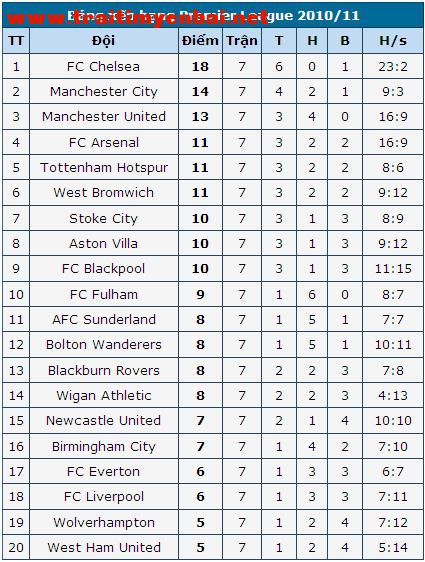Image resolution: width=425 pixels, height=562 pixels.
Task: Click Wigan Athletic team name
Action: tap(104, 396)
